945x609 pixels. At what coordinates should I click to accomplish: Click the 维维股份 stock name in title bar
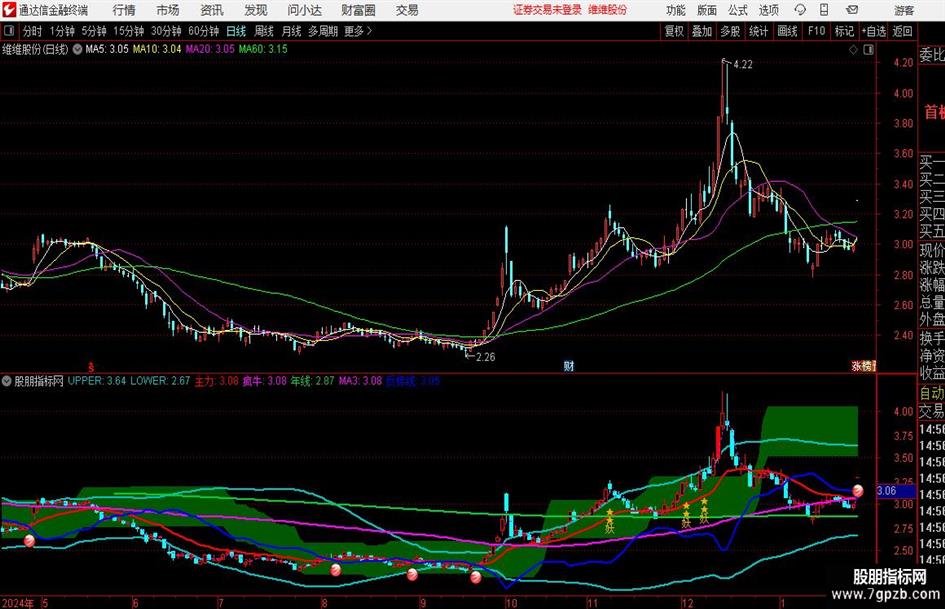point(608,10)
